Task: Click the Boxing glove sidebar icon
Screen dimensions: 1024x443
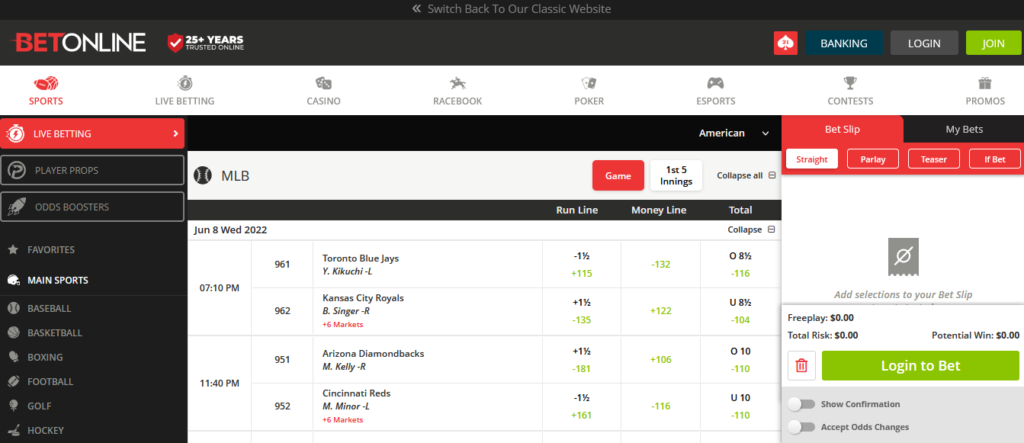Action: tap(13, 357)
